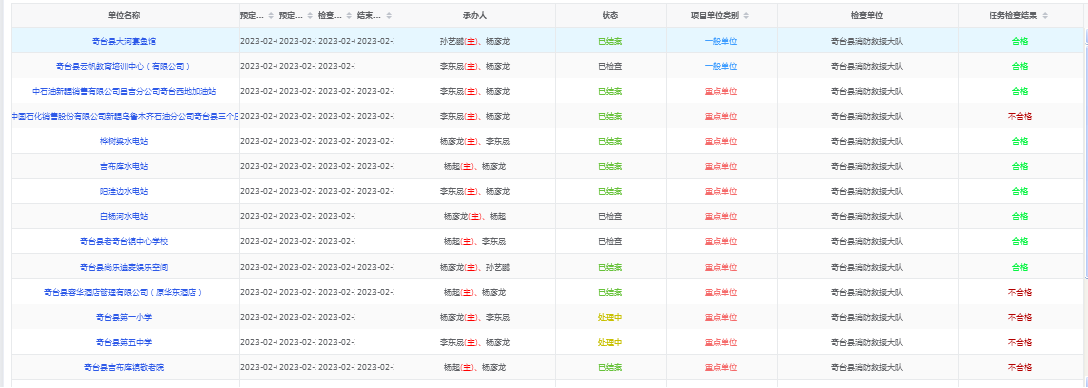Open 吉布库水电站 unit link
Viewport: 1088px width, 388px height.
[124, 167]
